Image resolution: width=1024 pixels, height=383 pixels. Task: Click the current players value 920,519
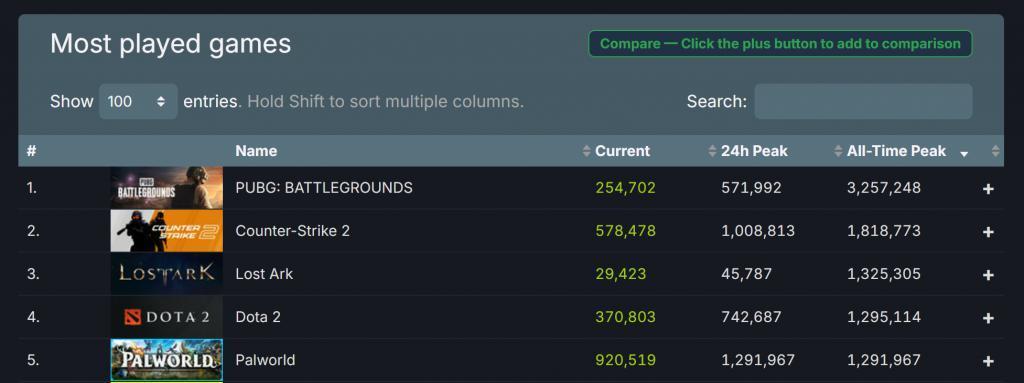click(626, 360)
